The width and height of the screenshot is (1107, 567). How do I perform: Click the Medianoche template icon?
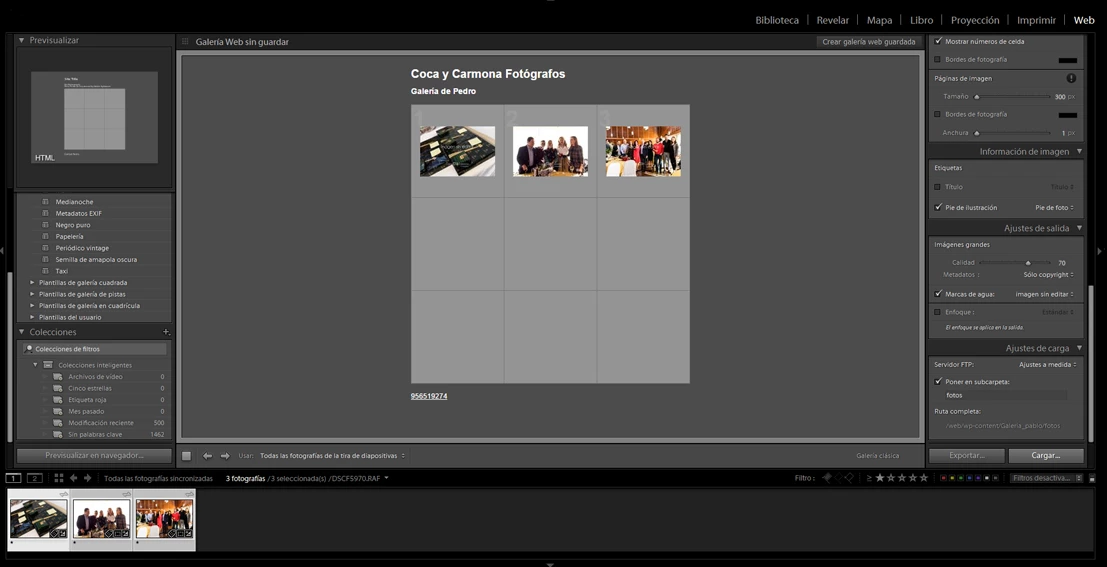point(45,202)
